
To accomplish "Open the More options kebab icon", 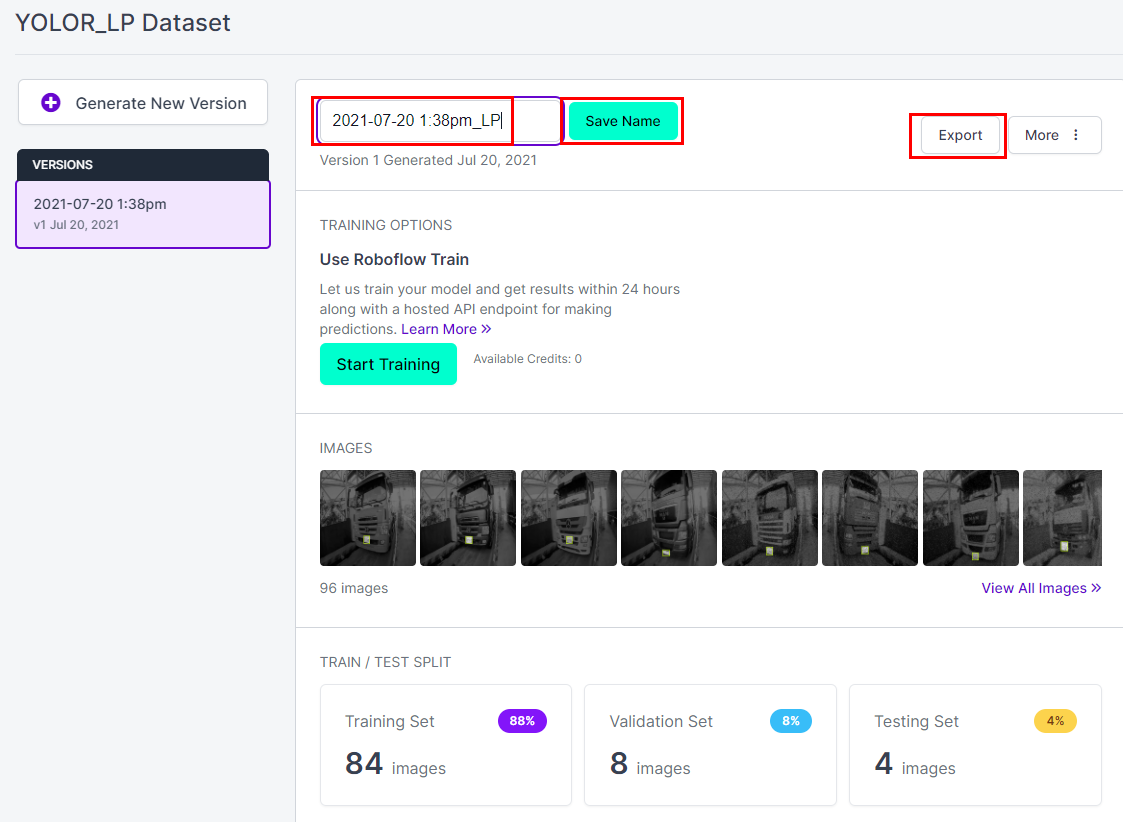I will [x=1076, y=135].
